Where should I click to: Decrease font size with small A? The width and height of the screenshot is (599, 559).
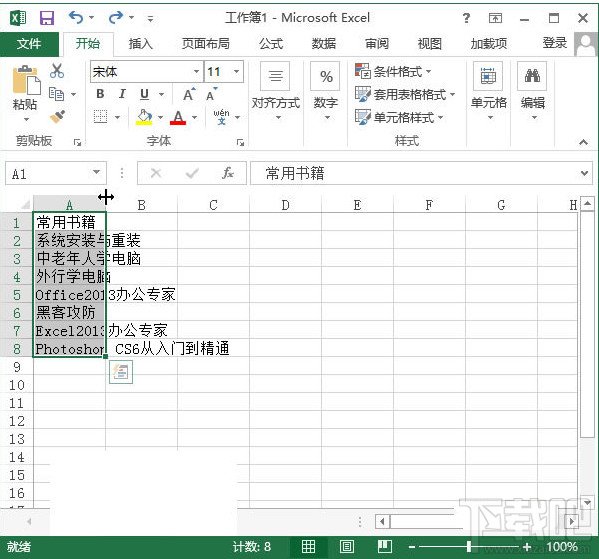coord(211,94)
